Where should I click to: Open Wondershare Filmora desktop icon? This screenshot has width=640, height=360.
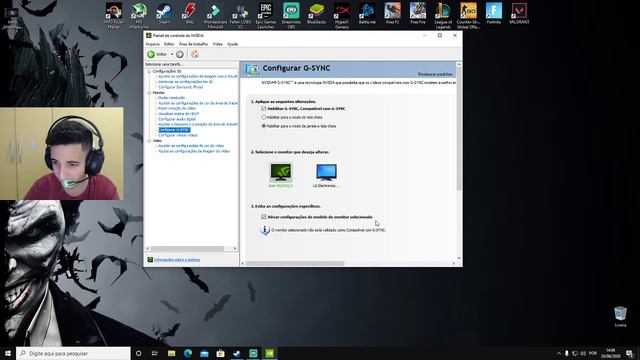pyautogui.click(x=215, y=16)
